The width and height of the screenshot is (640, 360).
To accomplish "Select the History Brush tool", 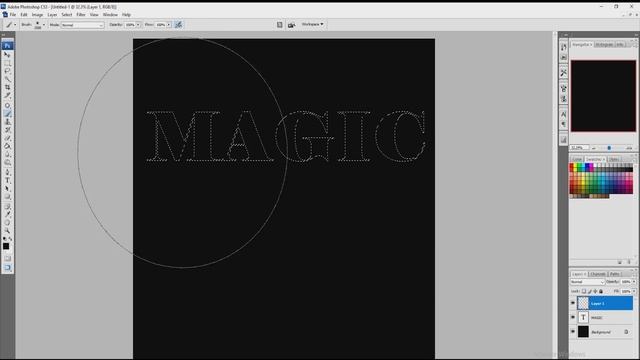I will click(x=7, y=130).
